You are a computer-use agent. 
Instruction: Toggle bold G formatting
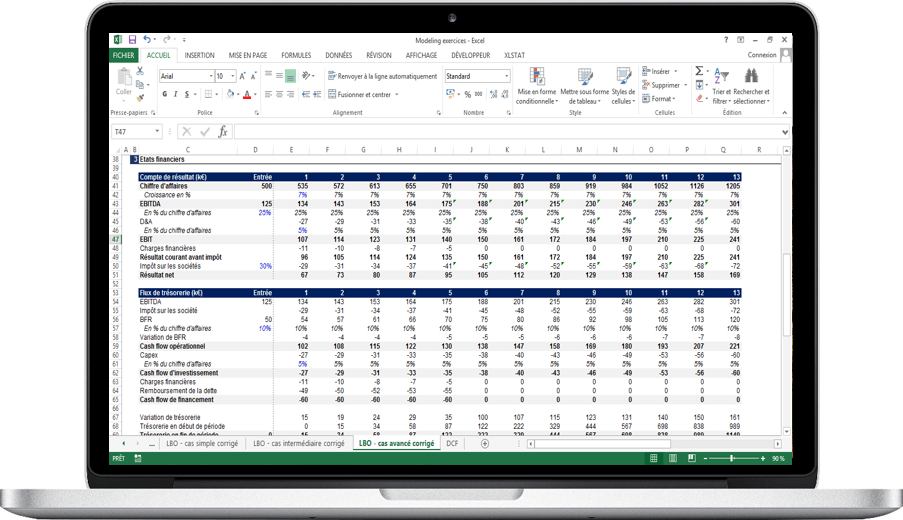[165, 94]
